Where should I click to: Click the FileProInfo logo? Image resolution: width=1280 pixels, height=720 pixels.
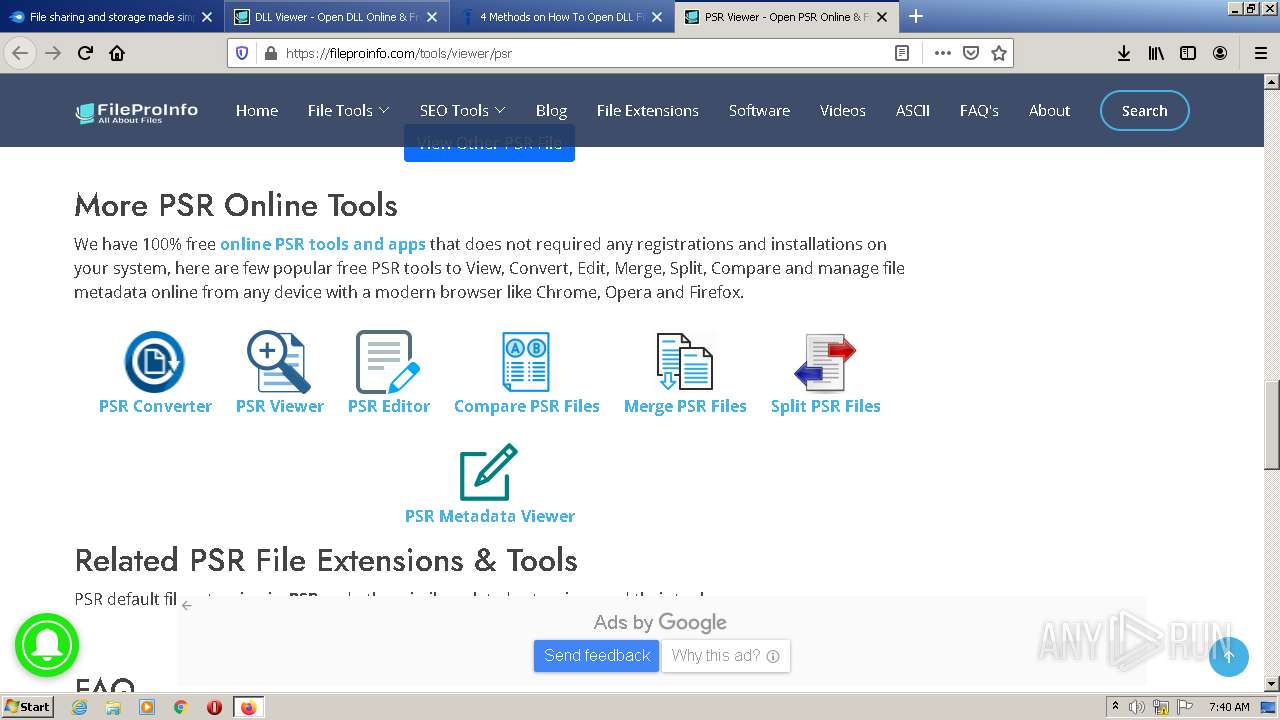[137, 112]
